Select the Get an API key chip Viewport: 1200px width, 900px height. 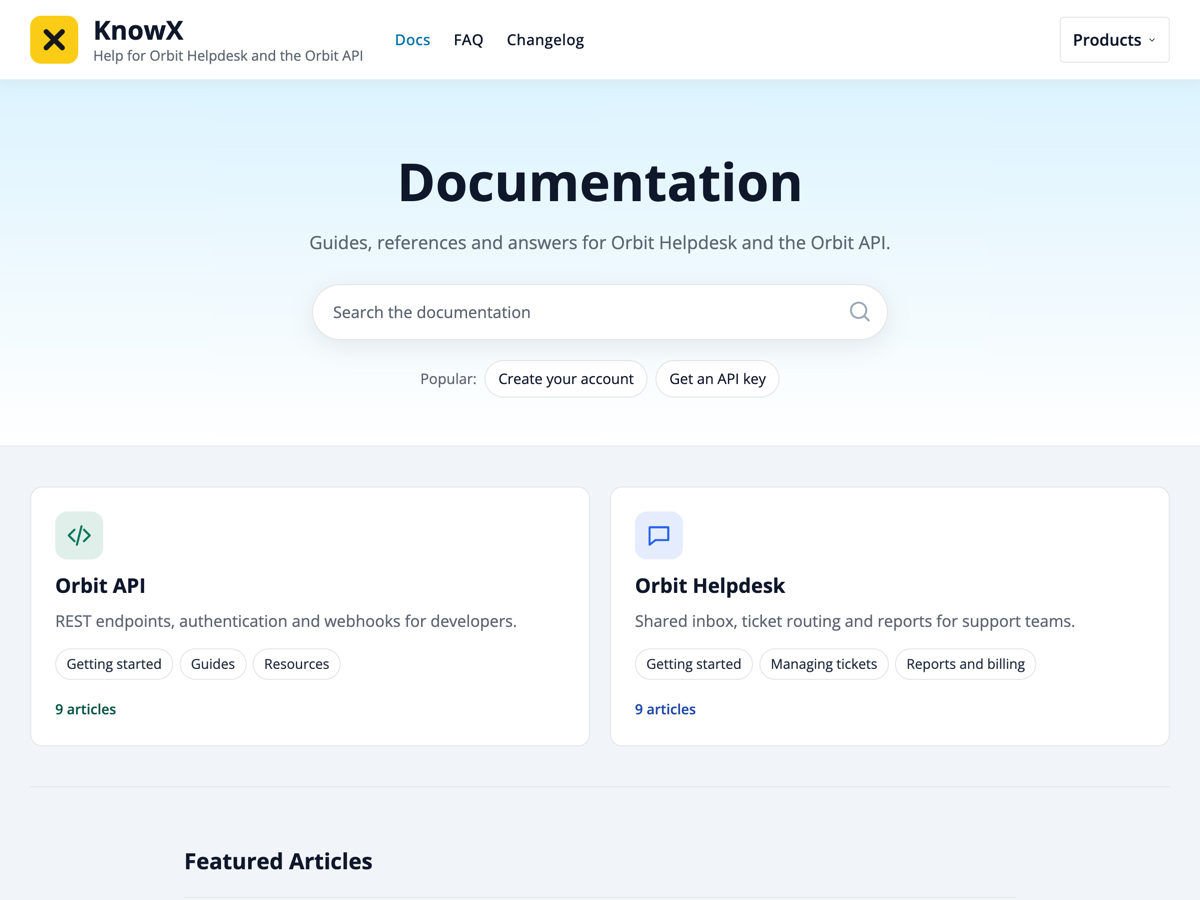(x=717, y=379)
